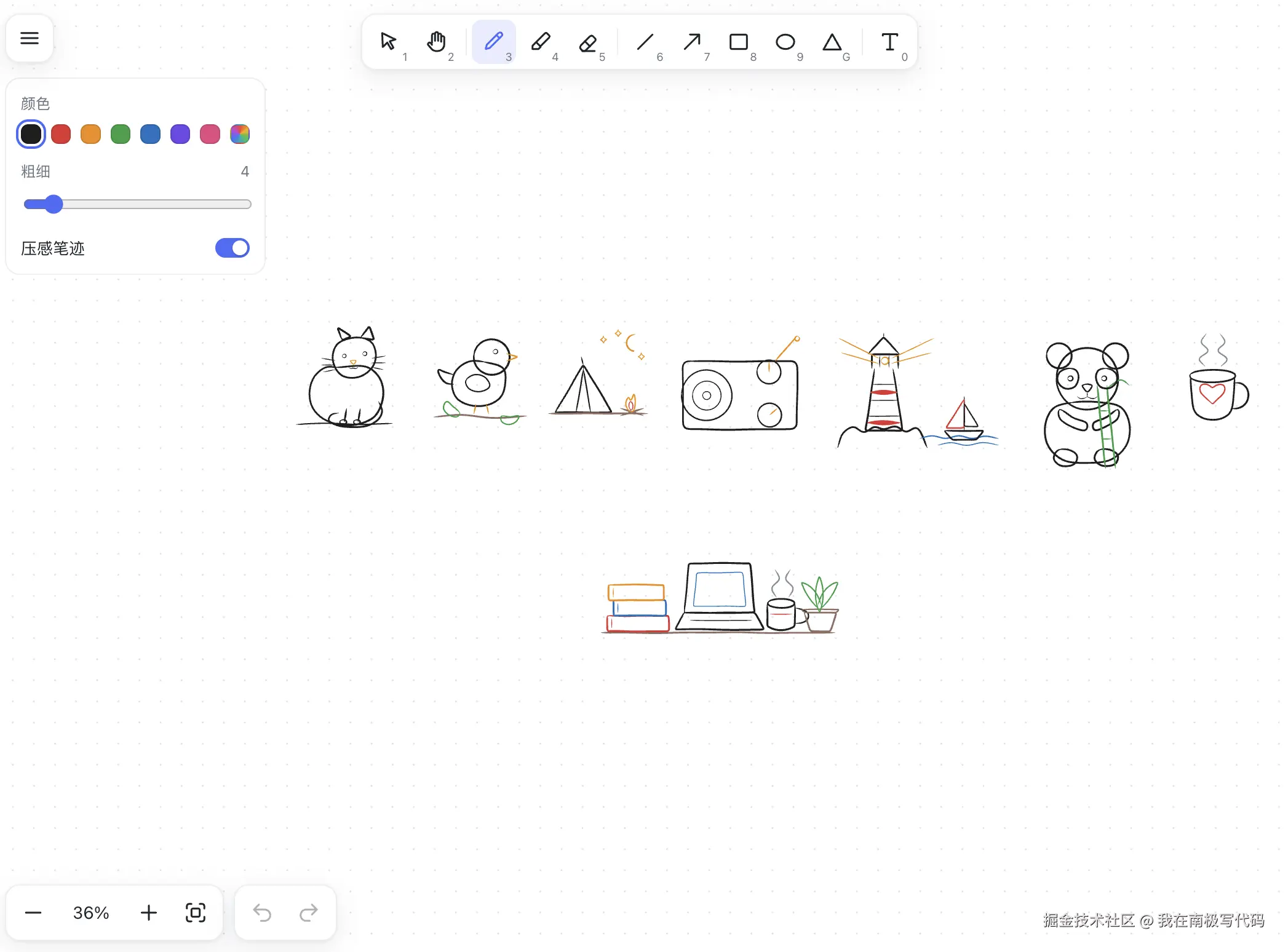Zoom out with the minus button
This screenshot has width=1288, height=952.
[x=33, y=913]
